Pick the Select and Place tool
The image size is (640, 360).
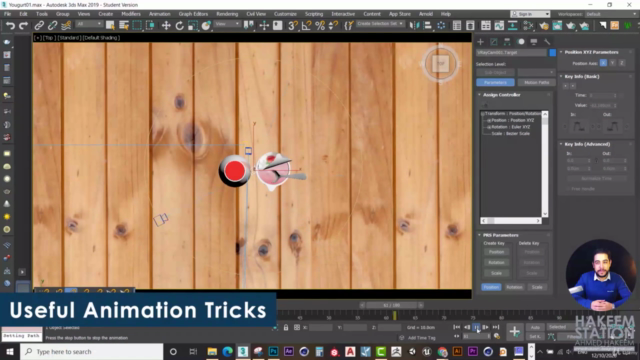pyautogui.click(x=206, y=26)
